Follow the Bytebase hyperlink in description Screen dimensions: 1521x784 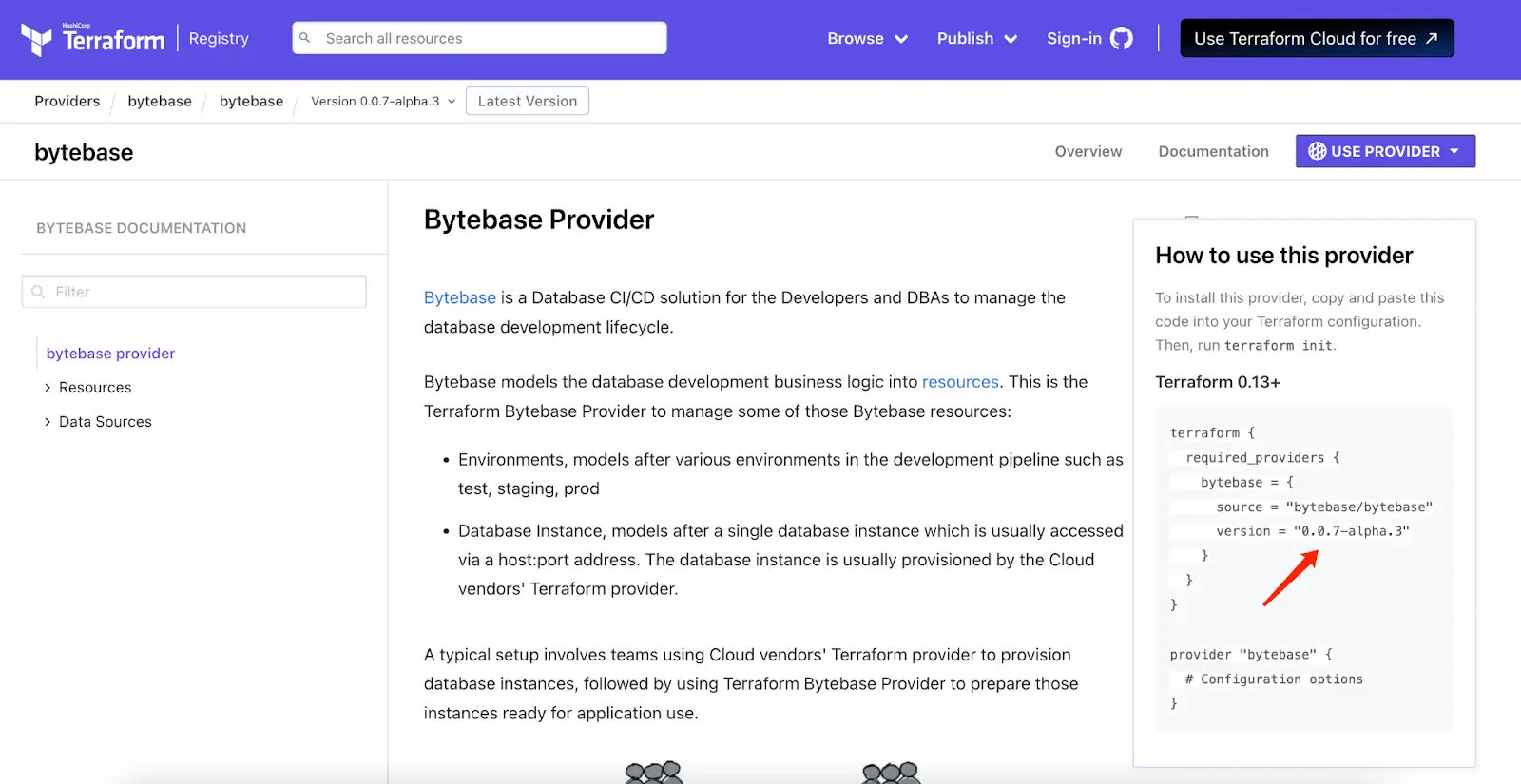point(460,297)
